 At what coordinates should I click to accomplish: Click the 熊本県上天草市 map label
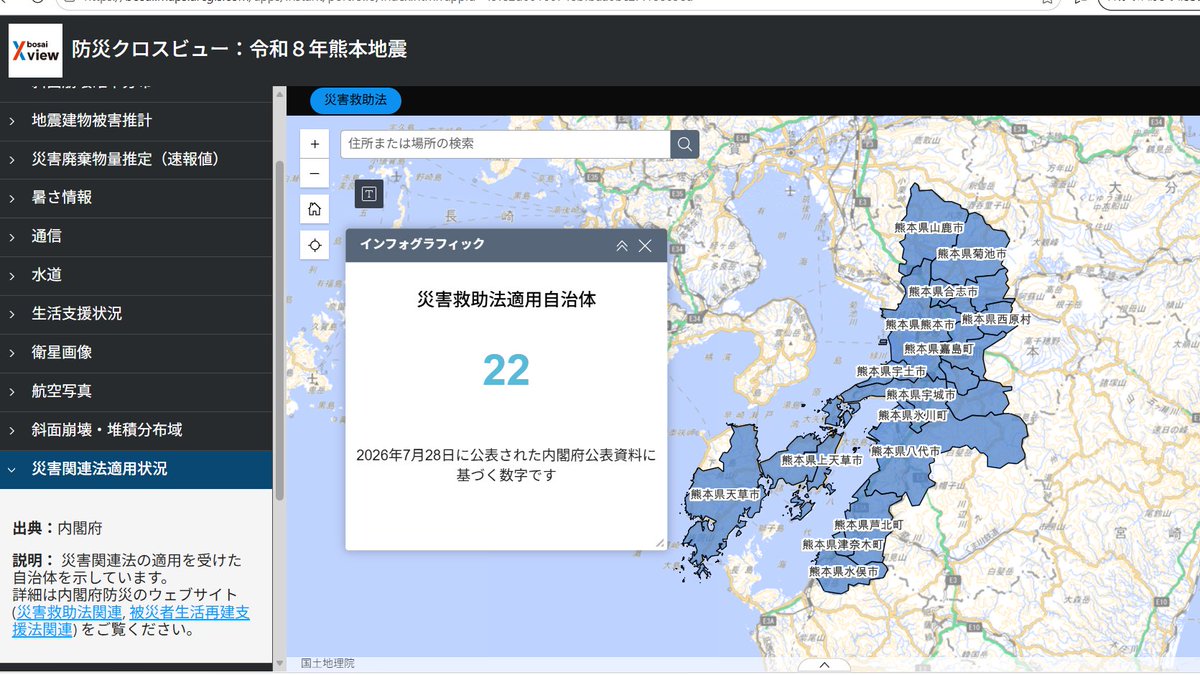(x=822, y=461)
